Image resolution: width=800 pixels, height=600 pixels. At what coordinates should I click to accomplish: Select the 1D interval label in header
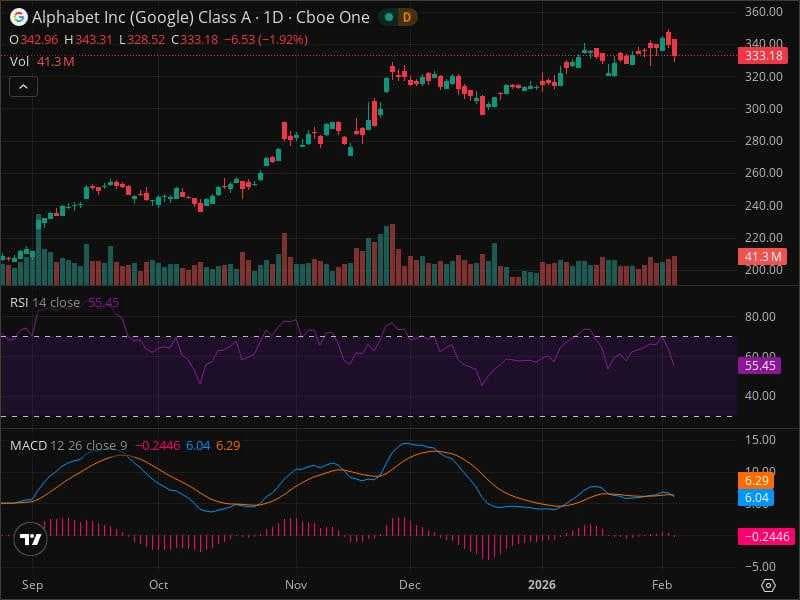[x=273, y=17]
